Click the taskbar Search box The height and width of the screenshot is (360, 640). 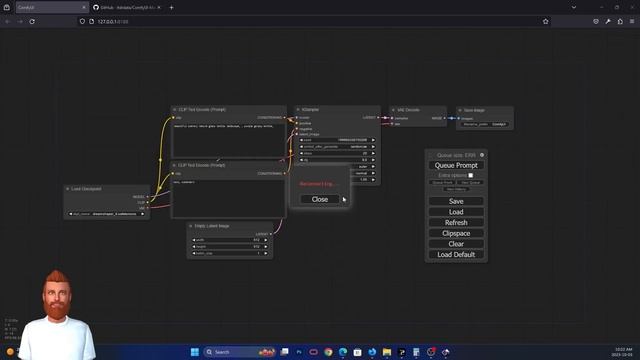pyautogui.click(x=239, y=352)
